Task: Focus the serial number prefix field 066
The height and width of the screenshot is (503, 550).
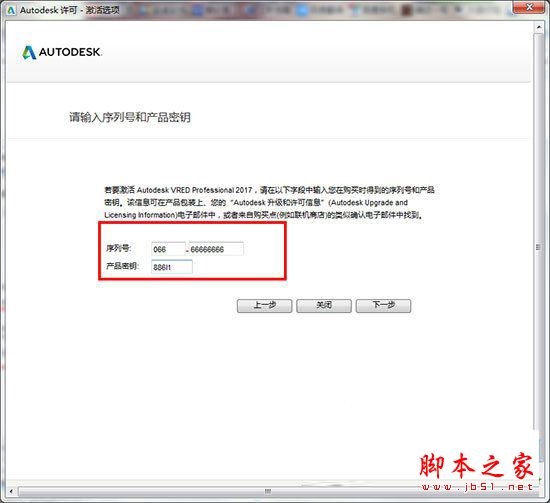Action: coord(168,249)
